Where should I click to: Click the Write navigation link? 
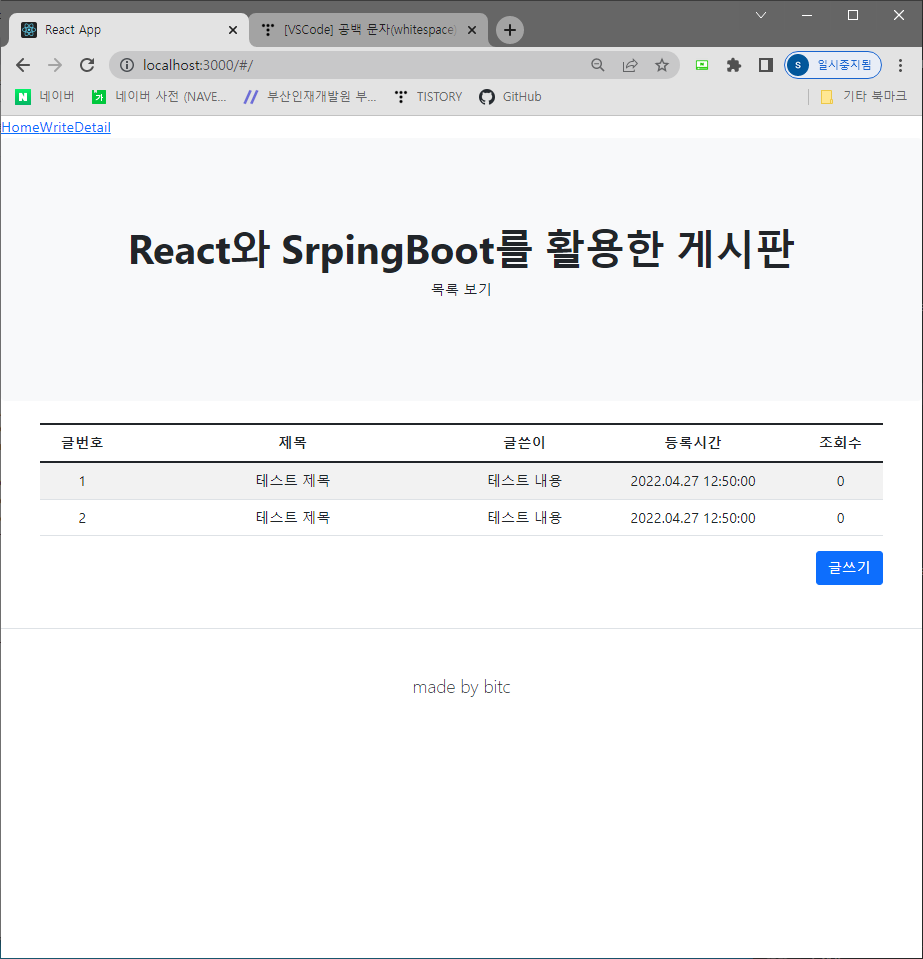pos(57,127)
